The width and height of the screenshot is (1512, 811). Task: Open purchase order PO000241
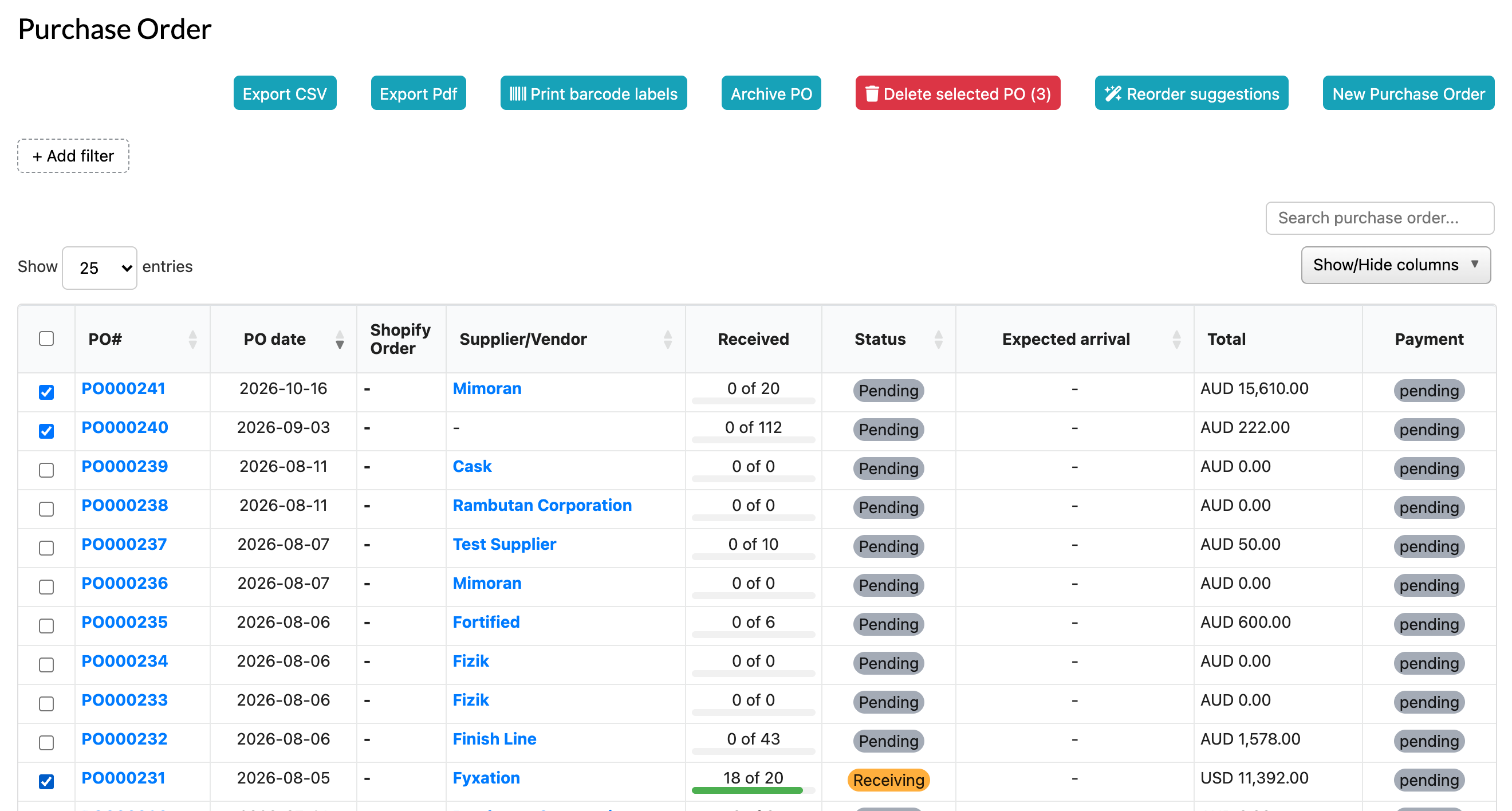pos(123,388)
